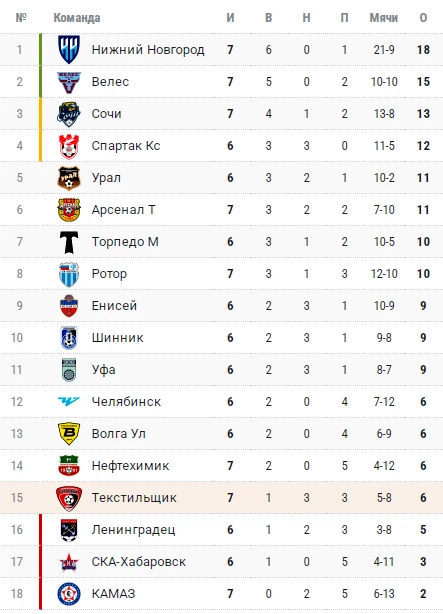Image resolution: width=443 pixels, height=614 pixels.
Task: Open the Ротор club crest
Action: [69, 274]
